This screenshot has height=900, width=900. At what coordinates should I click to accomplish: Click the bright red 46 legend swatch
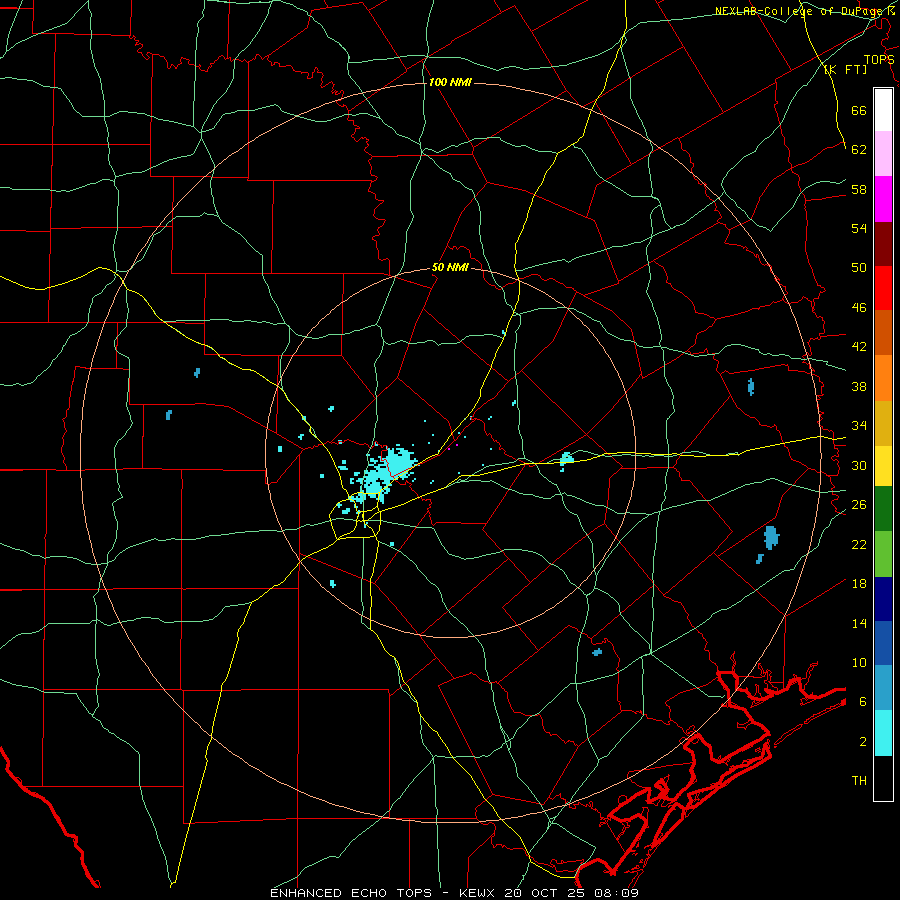pos(883,288)
